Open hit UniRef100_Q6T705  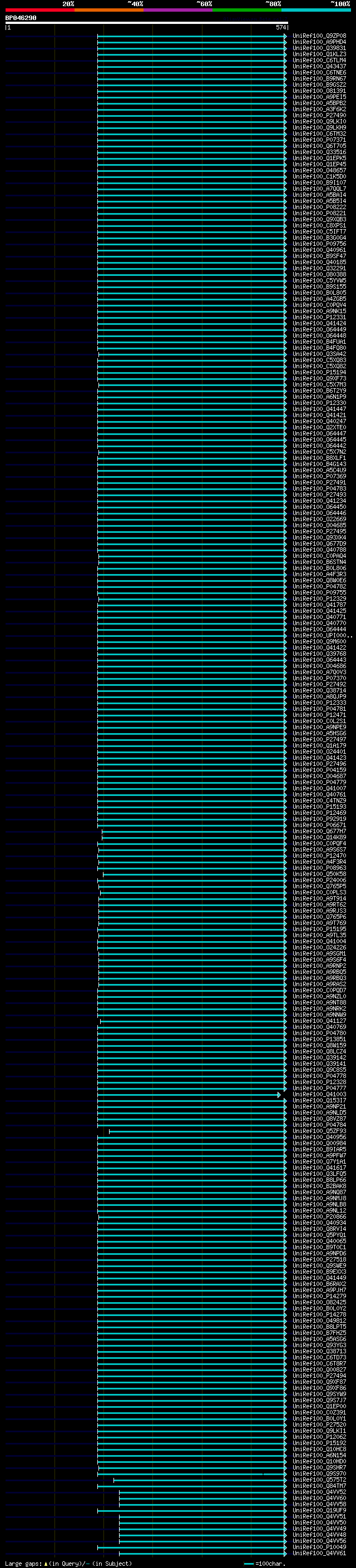click(319, 146)
